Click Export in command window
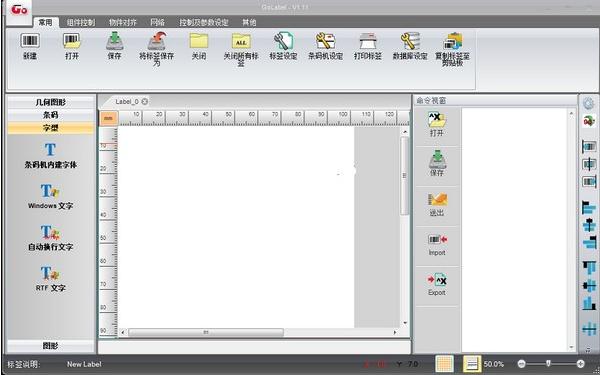This screenshot has height=375, width=600. [437, 284]
